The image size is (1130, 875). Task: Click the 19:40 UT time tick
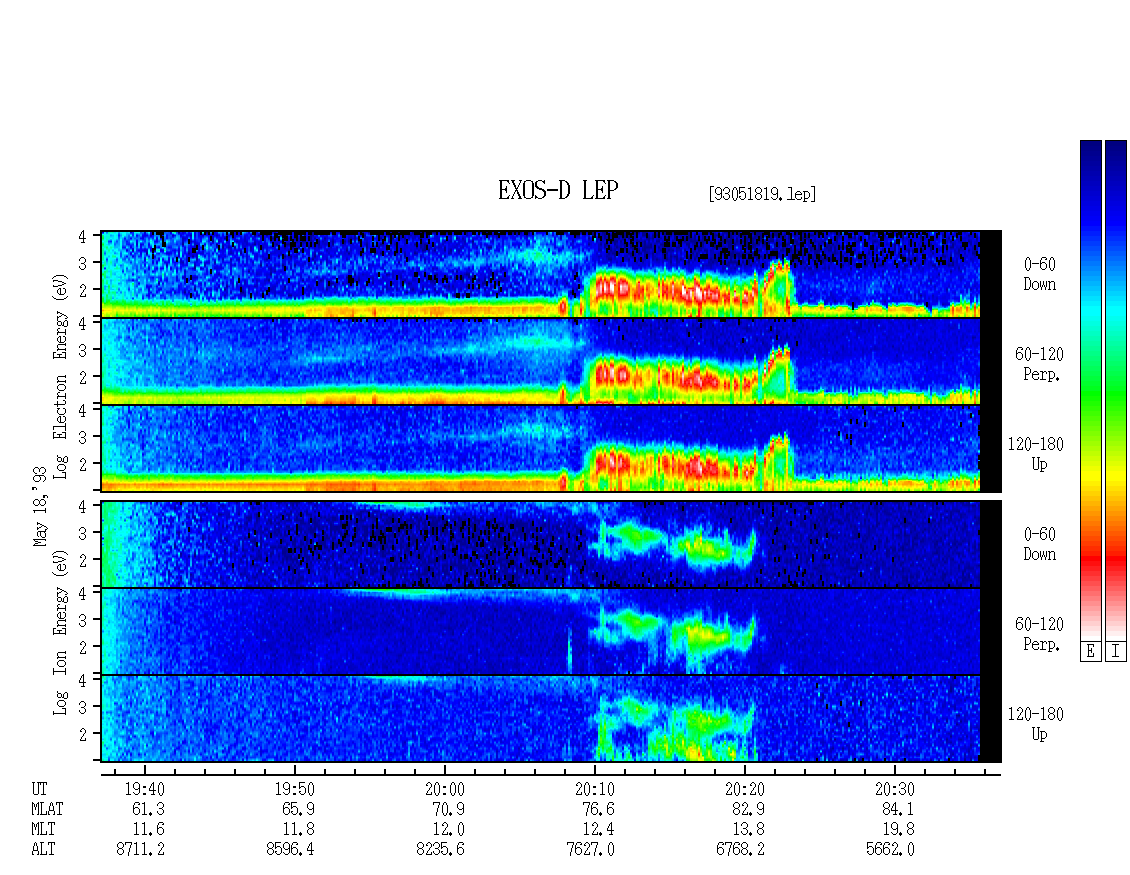point(144,789)
